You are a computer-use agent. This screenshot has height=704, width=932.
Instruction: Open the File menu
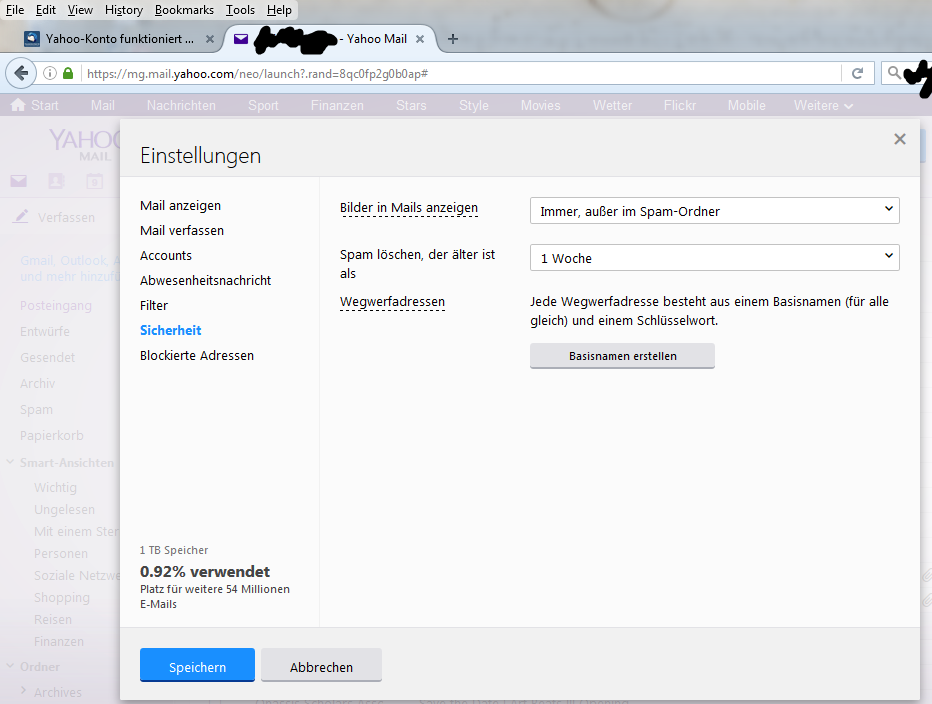pos(15,10)
